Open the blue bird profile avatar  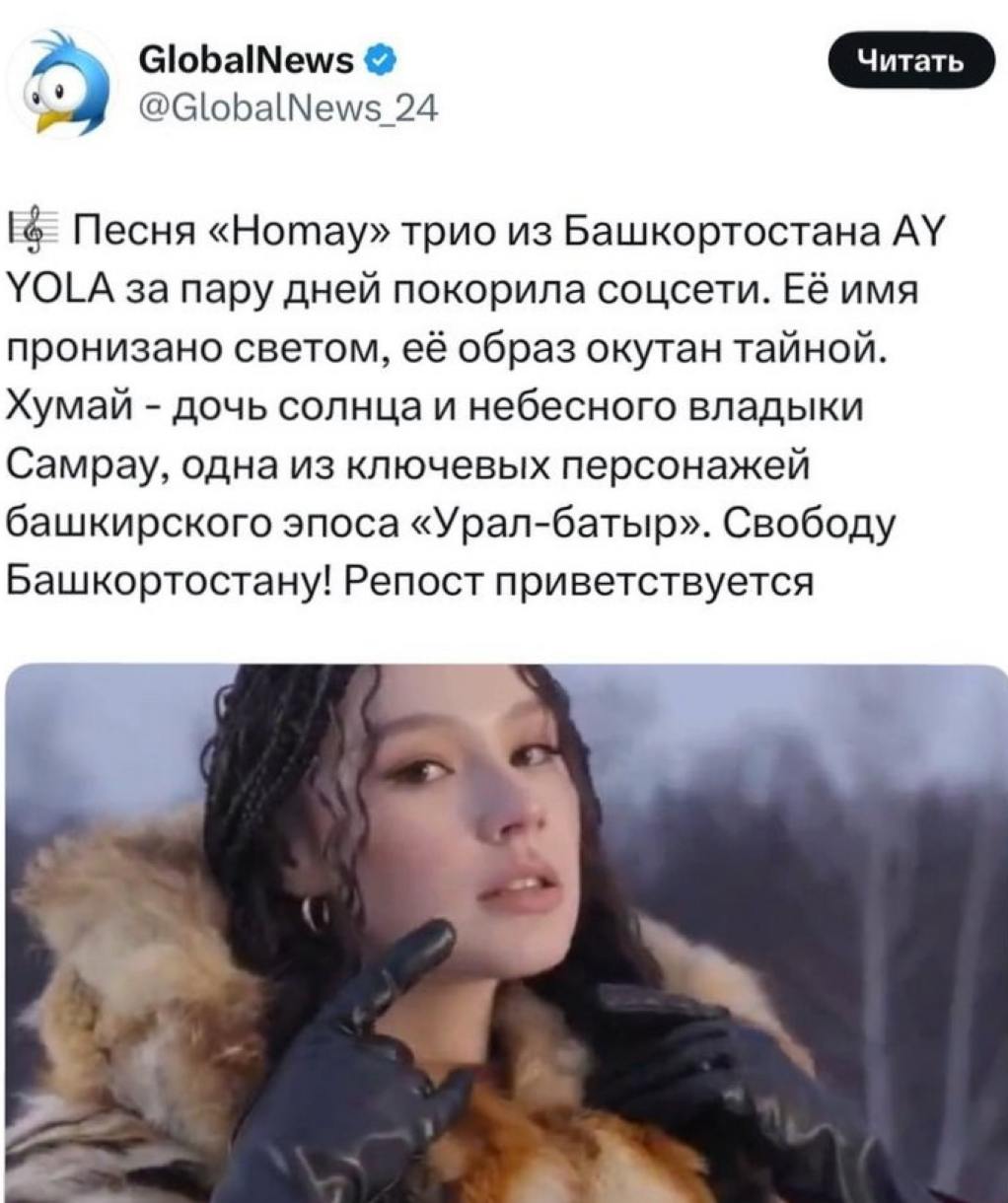63,83
